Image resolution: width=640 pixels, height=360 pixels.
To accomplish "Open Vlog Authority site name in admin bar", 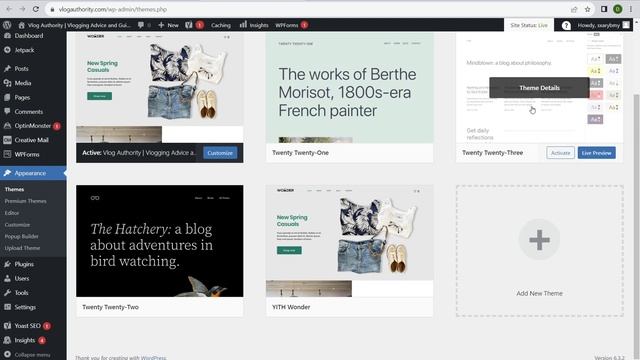I will coord(74,25).
